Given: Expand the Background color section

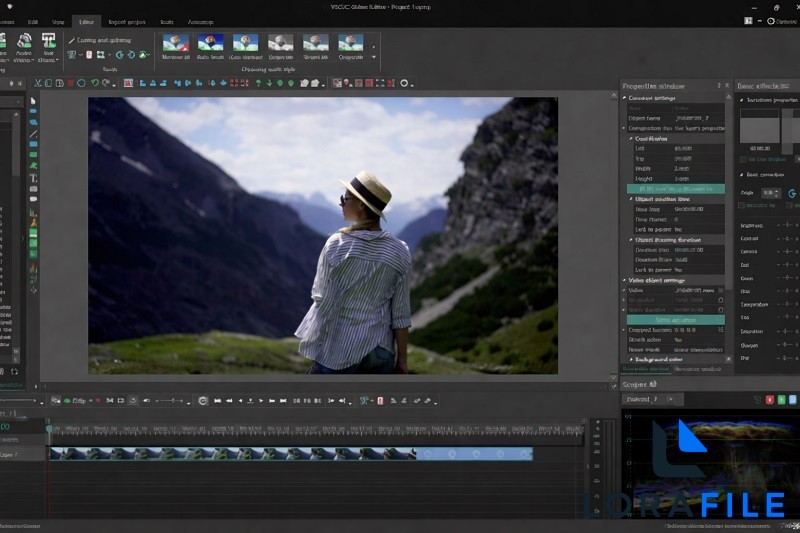Looking at the screenshot, I should (631, 360).
